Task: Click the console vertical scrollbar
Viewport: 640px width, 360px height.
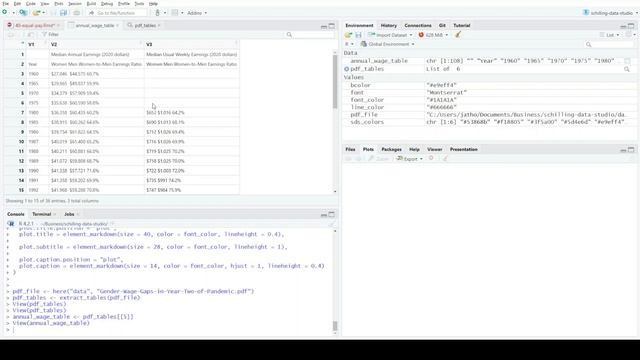Action: pyautogui.click(x=335, y=326)
